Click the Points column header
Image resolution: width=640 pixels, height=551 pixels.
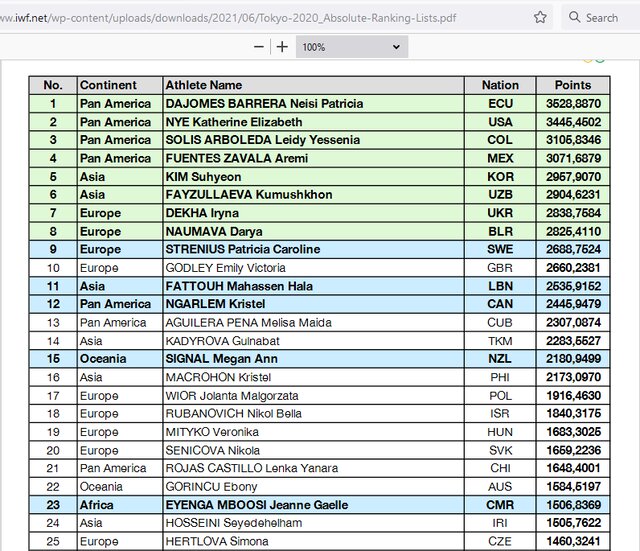click(x=573, y=85)
